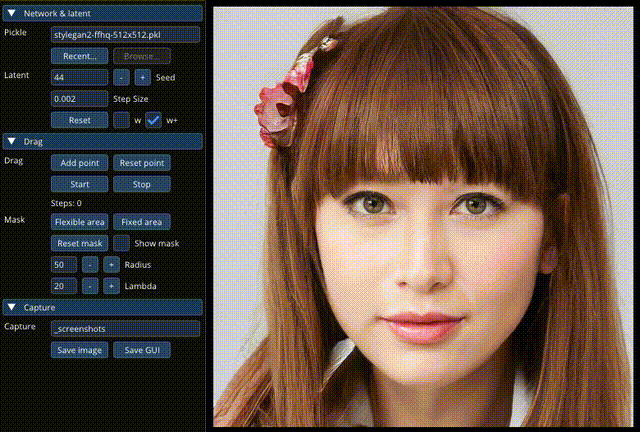Increase Radius with the plus button
Screen dimensions: 640x432
[111, 265]
